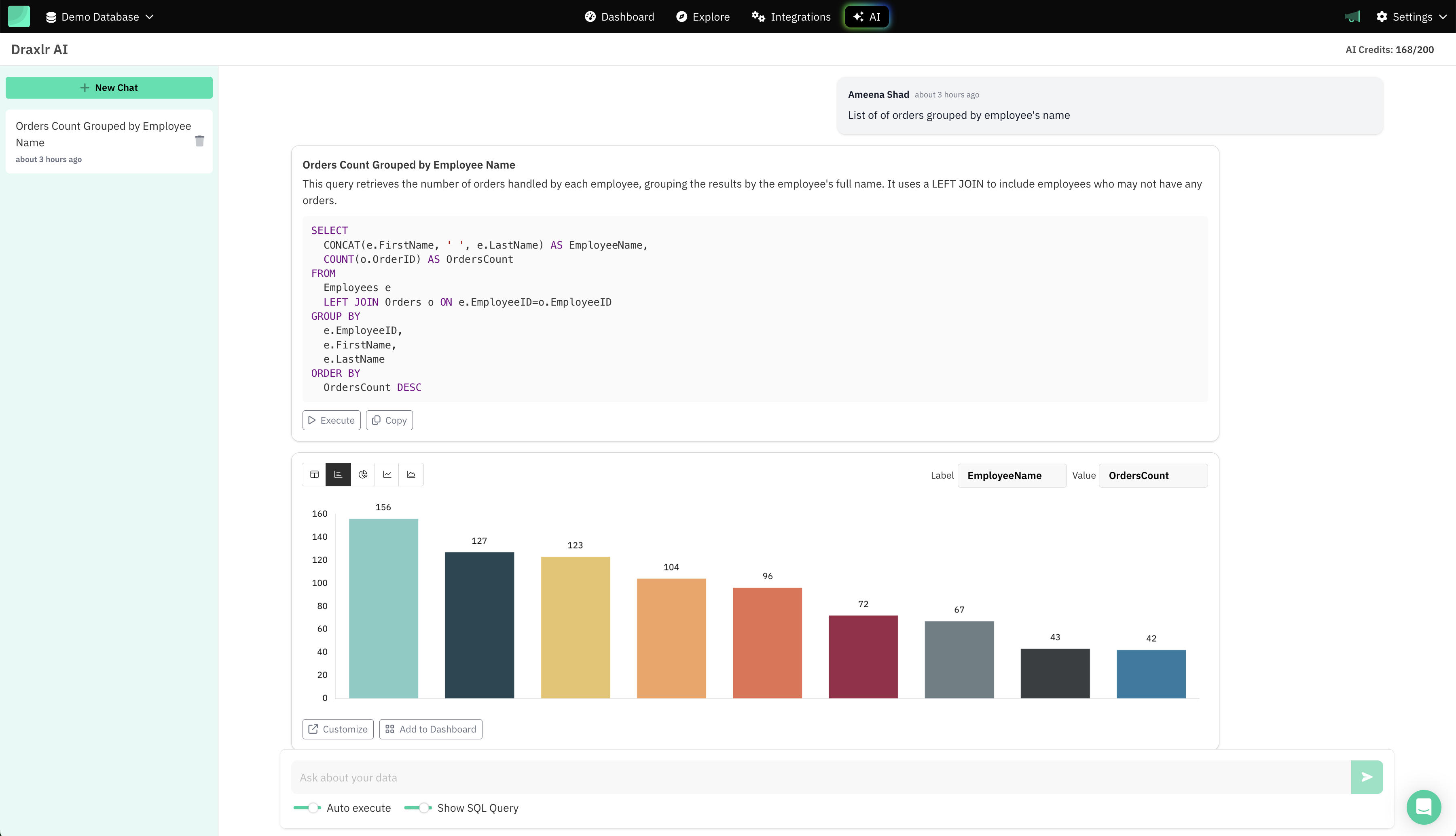1456x836 pixels.
Task: Expand the Settings dropdown
Action: coord(1411,17)
